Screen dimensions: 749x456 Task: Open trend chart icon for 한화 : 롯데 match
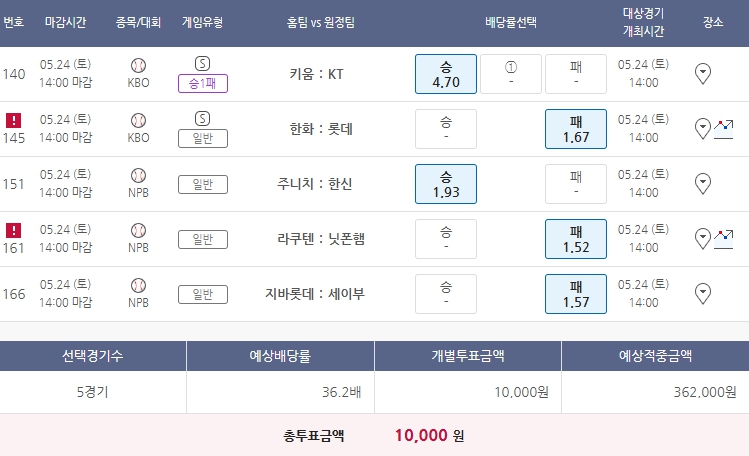[x=724, y=128]
